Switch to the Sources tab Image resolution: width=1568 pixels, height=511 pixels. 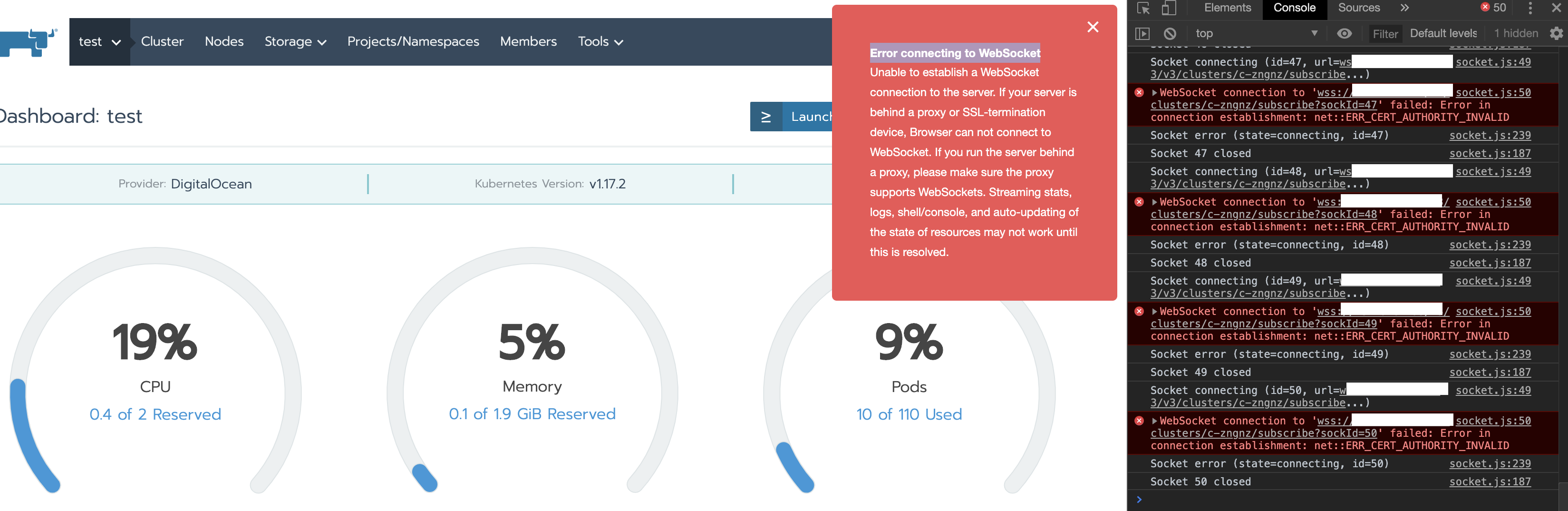click(x=1359, y=8)
